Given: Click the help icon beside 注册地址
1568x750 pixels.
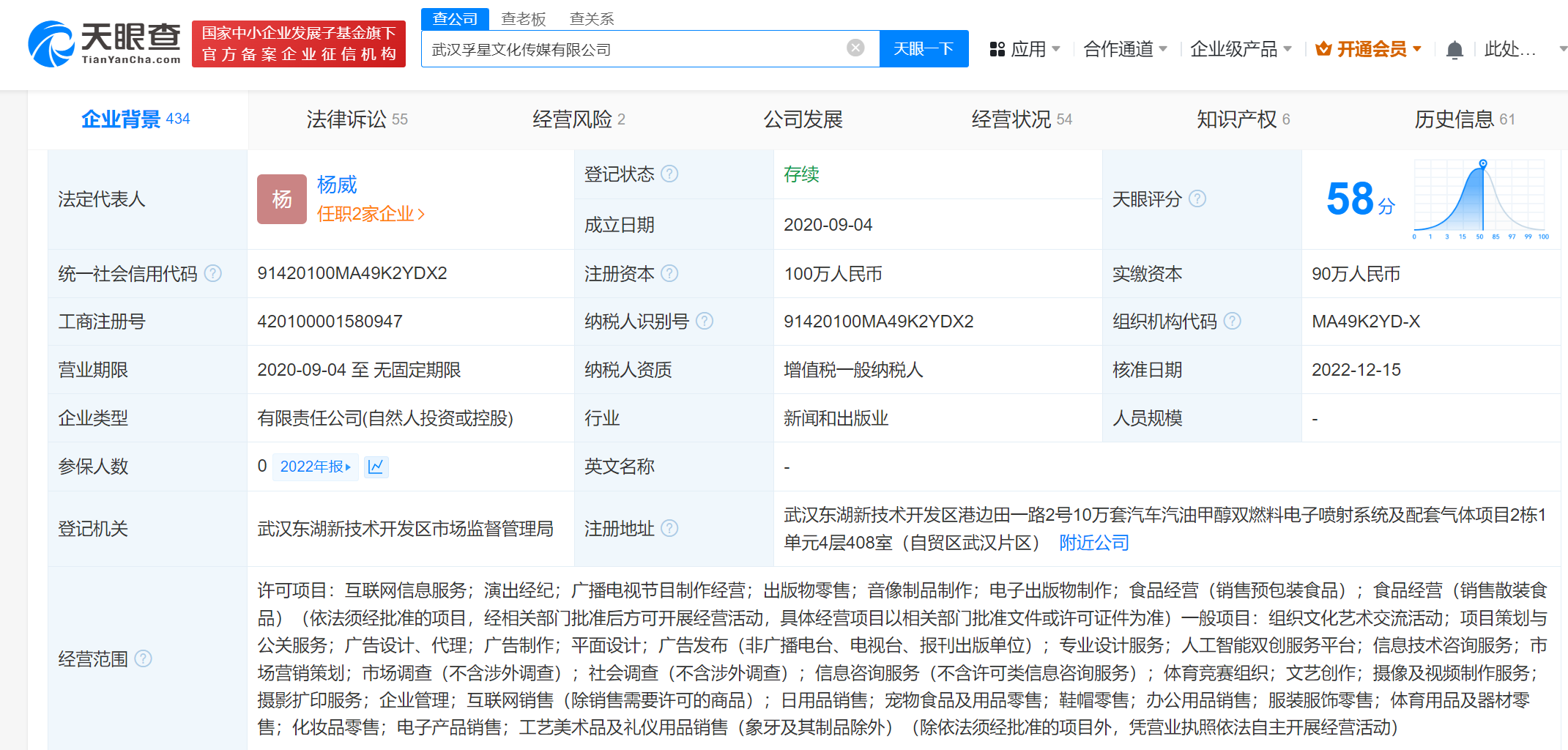Looking at the screenshot, I should tap(669, 529).
